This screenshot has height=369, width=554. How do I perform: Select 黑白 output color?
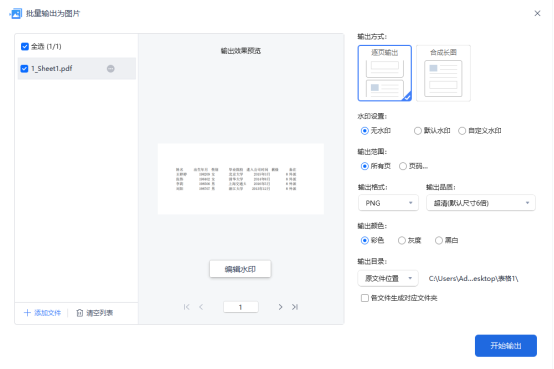click(439, 240)
